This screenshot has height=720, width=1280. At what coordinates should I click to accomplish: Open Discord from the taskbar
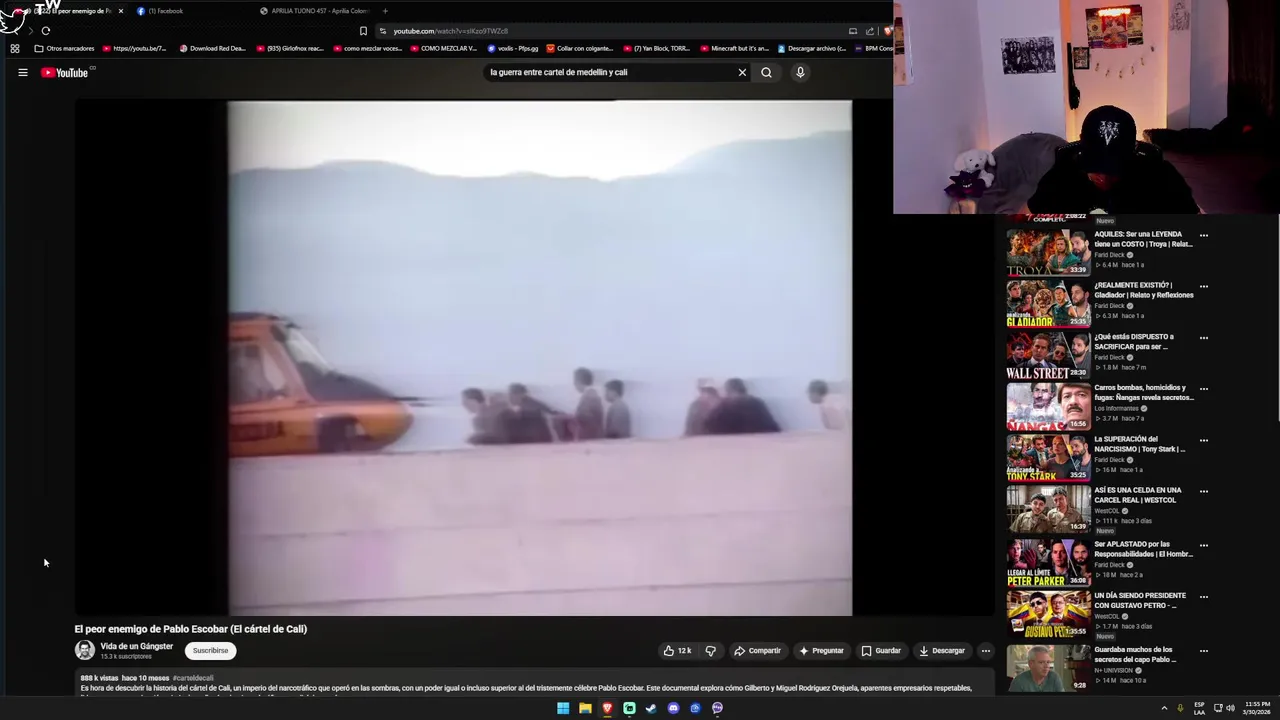pyautogui.click(x=673, y=708)
